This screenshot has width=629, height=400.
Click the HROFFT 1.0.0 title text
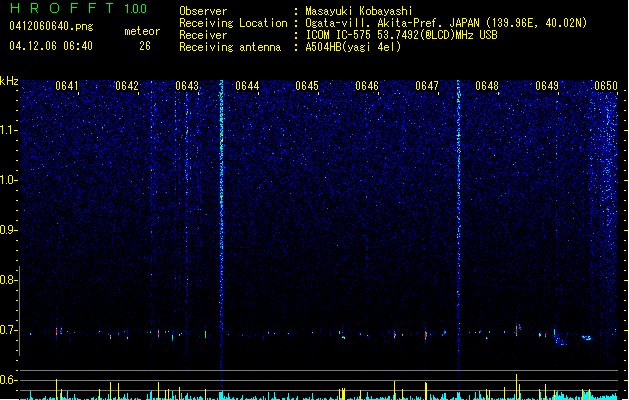pos(79,8)
